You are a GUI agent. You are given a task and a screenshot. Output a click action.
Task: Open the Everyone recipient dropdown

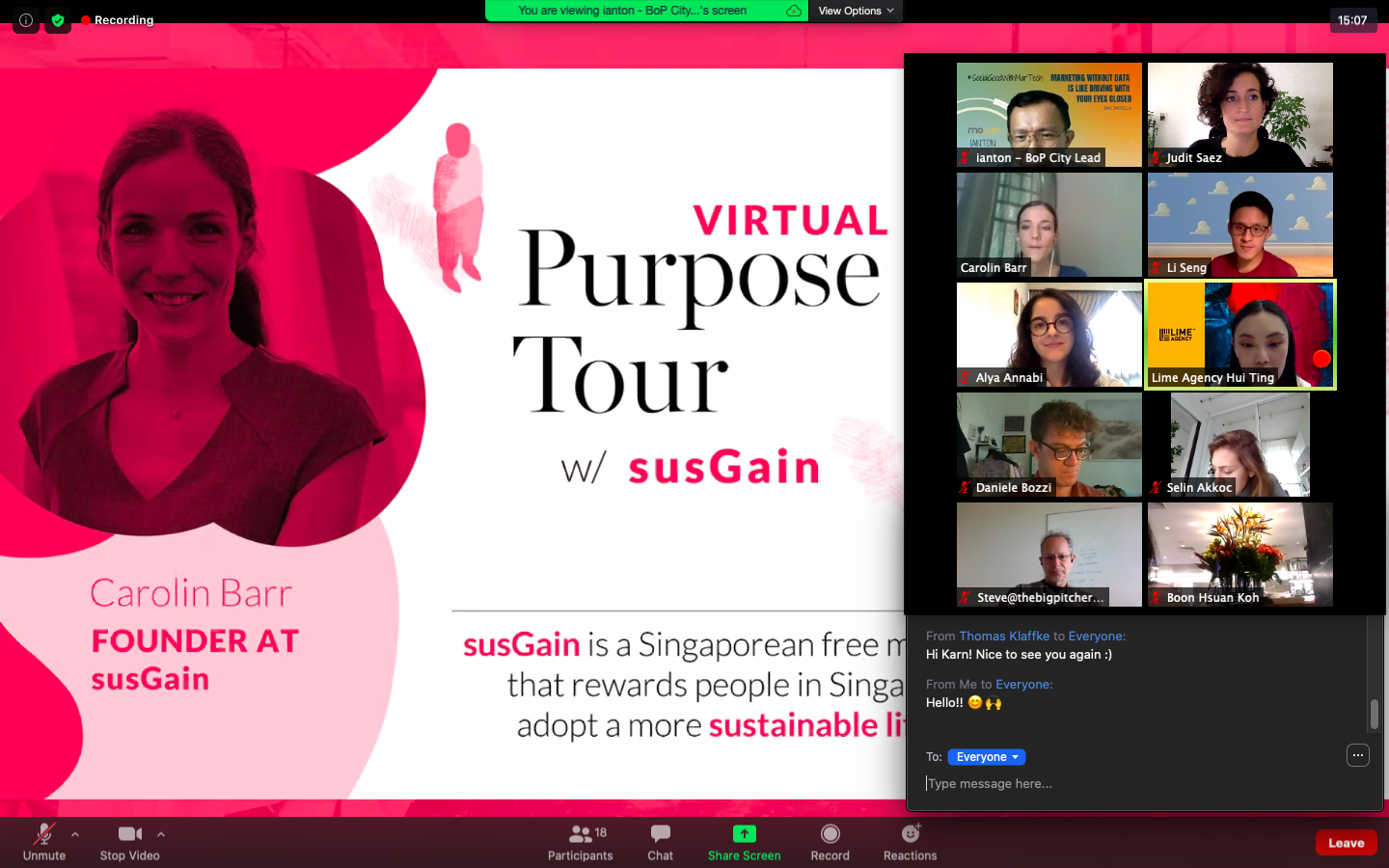[x=987, y=757]
